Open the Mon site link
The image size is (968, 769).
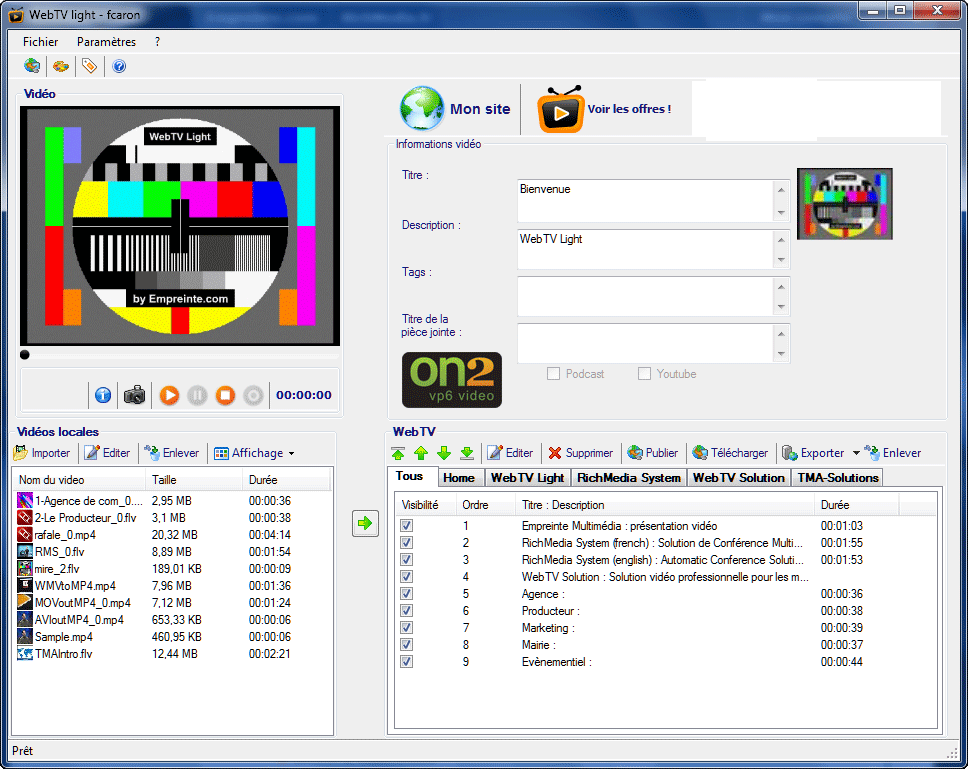[x=480, y=109]
